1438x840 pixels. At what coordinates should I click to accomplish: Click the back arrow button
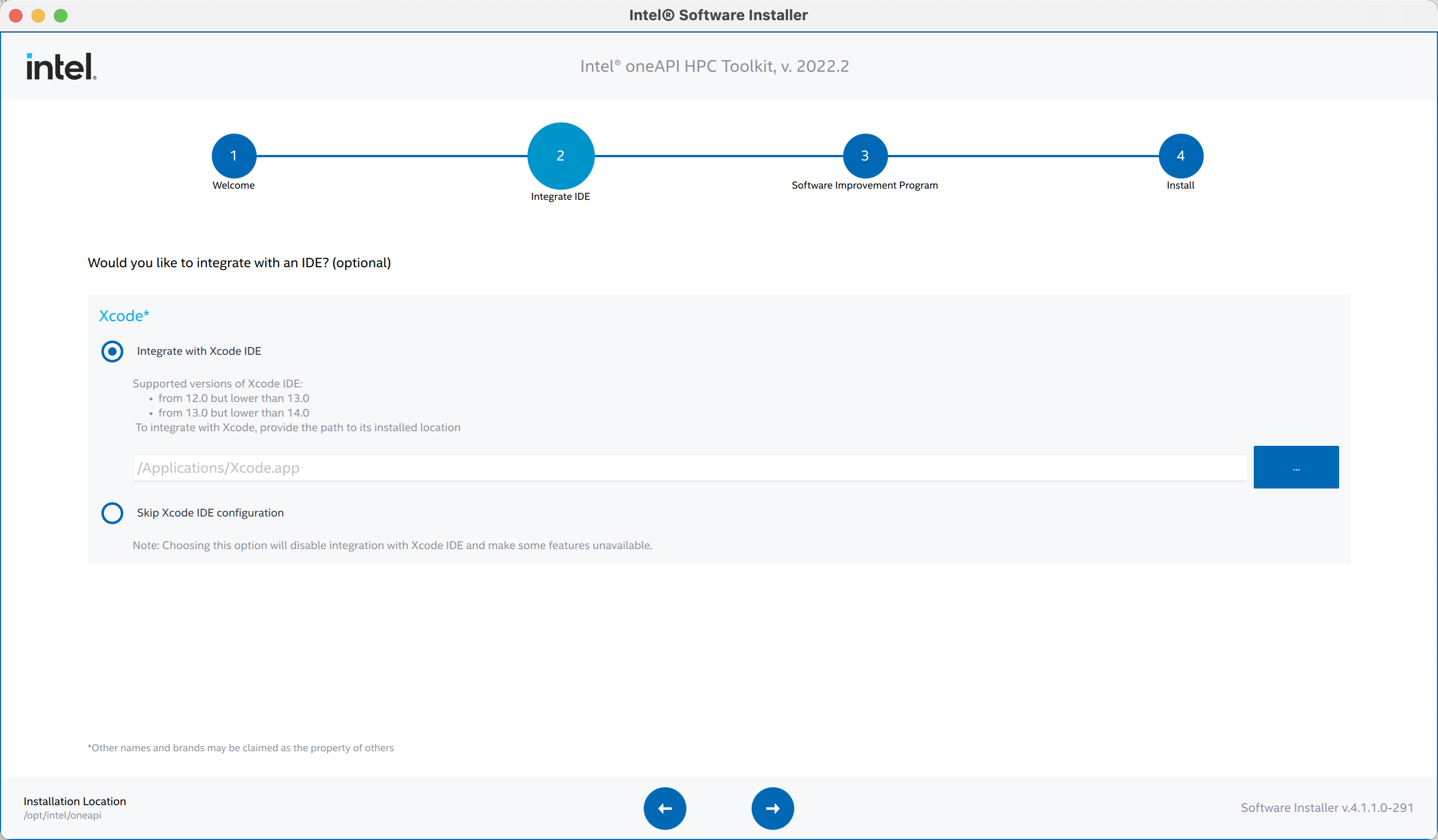(665, 808)
